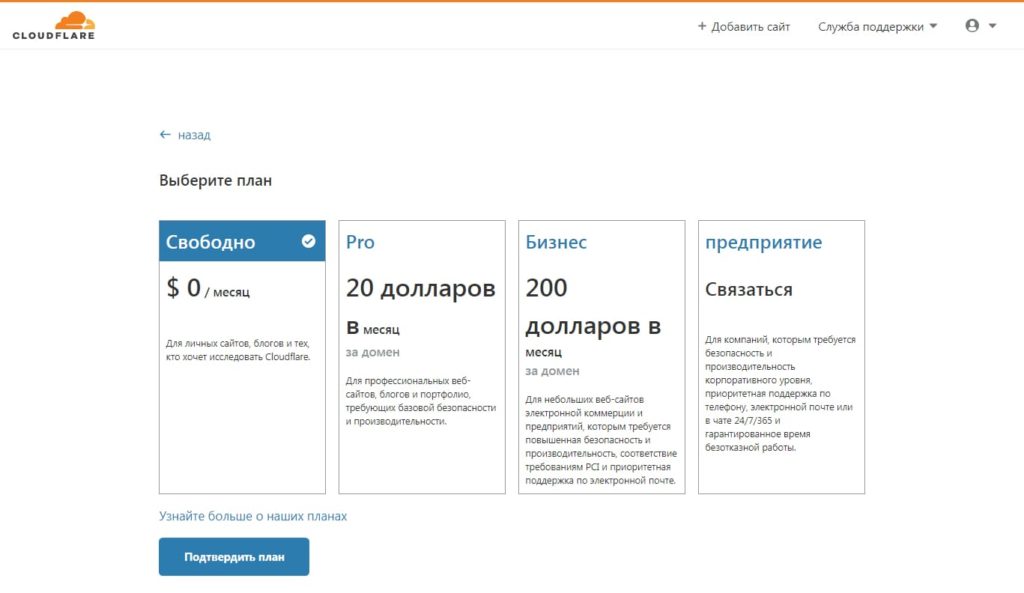Open Узнайте больше о наших планах link
The height and width of the screenshot is (593, 1024).
[253, 516]
